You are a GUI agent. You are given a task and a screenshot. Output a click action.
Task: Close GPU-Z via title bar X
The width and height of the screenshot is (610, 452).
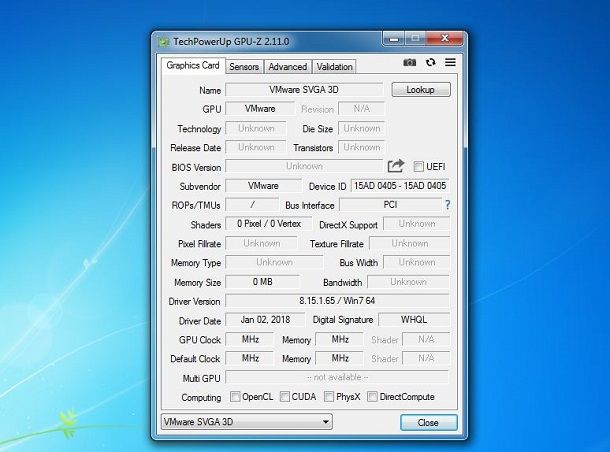(445, 39)
